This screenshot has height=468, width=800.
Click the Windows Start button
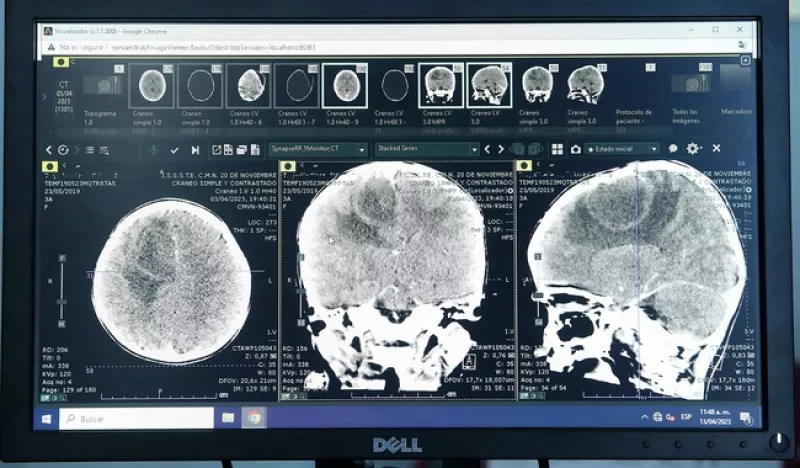tap(46, 418)
